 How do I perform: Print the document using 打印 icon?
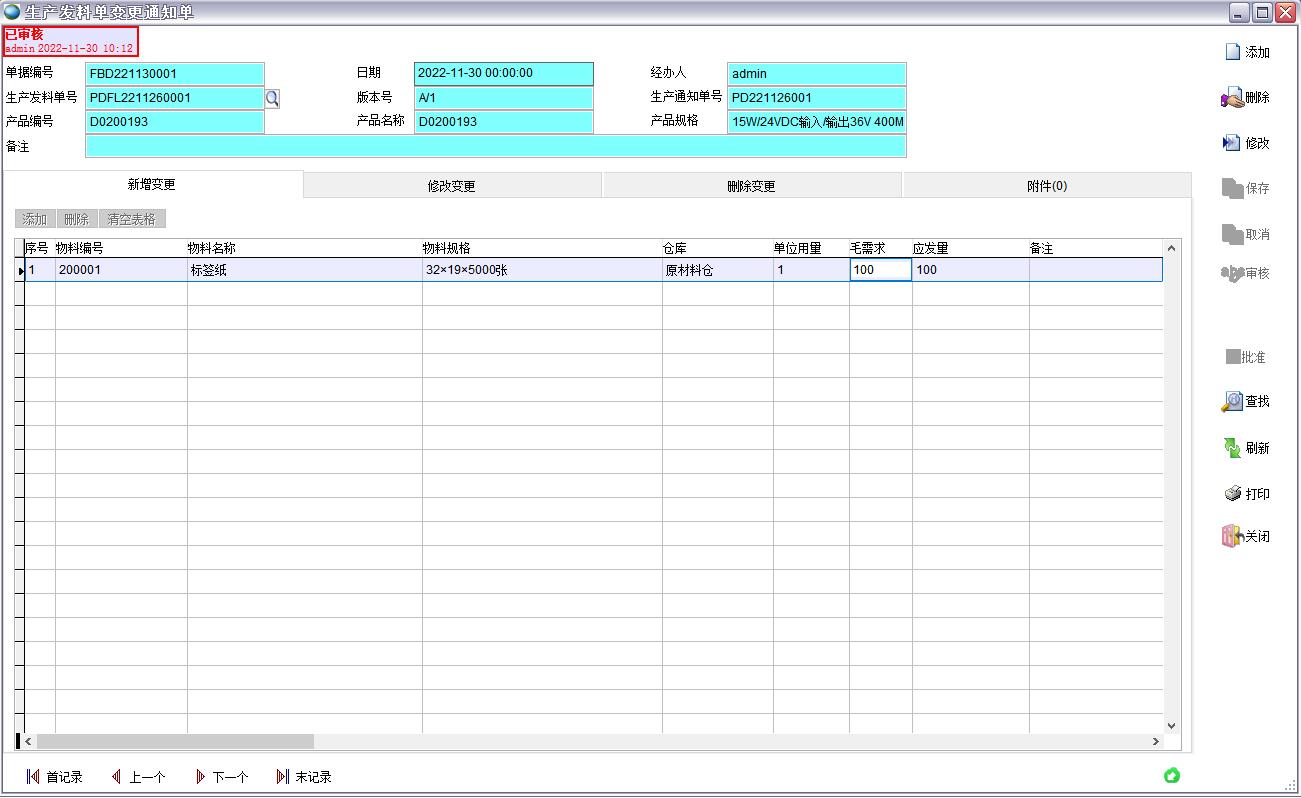1232,494
